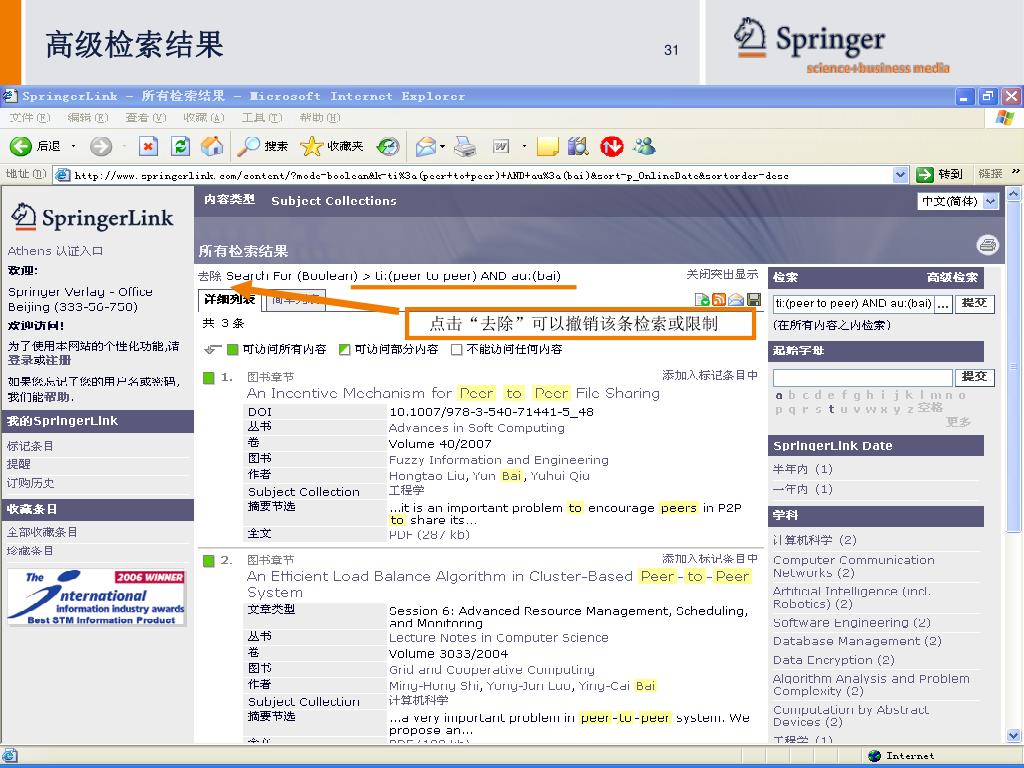Click the printer icon in results header
This screenshot has width=1024, height=768.
point(987,245)
